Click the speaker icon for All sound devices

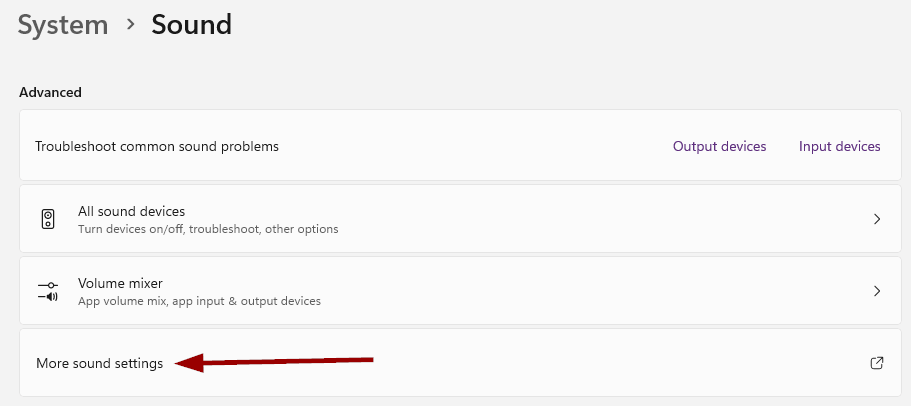click(x=48, y=219)
